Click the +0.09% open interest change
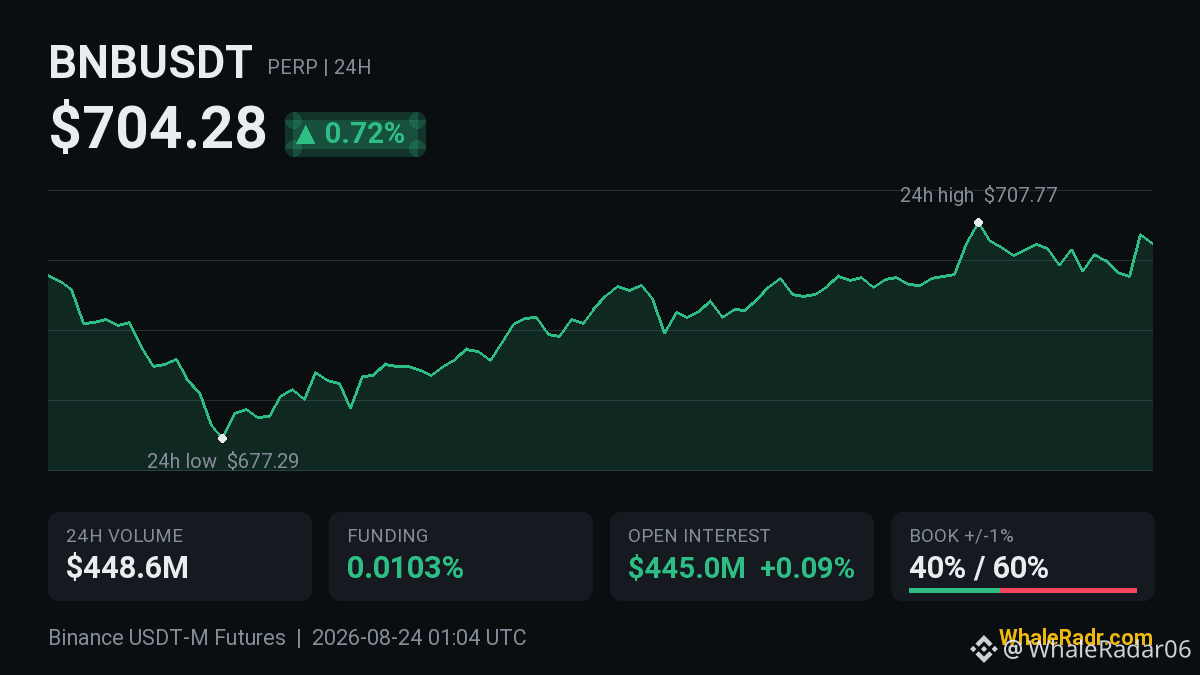This screenshot has width=1200, height=675. click(x=807, y=568)
